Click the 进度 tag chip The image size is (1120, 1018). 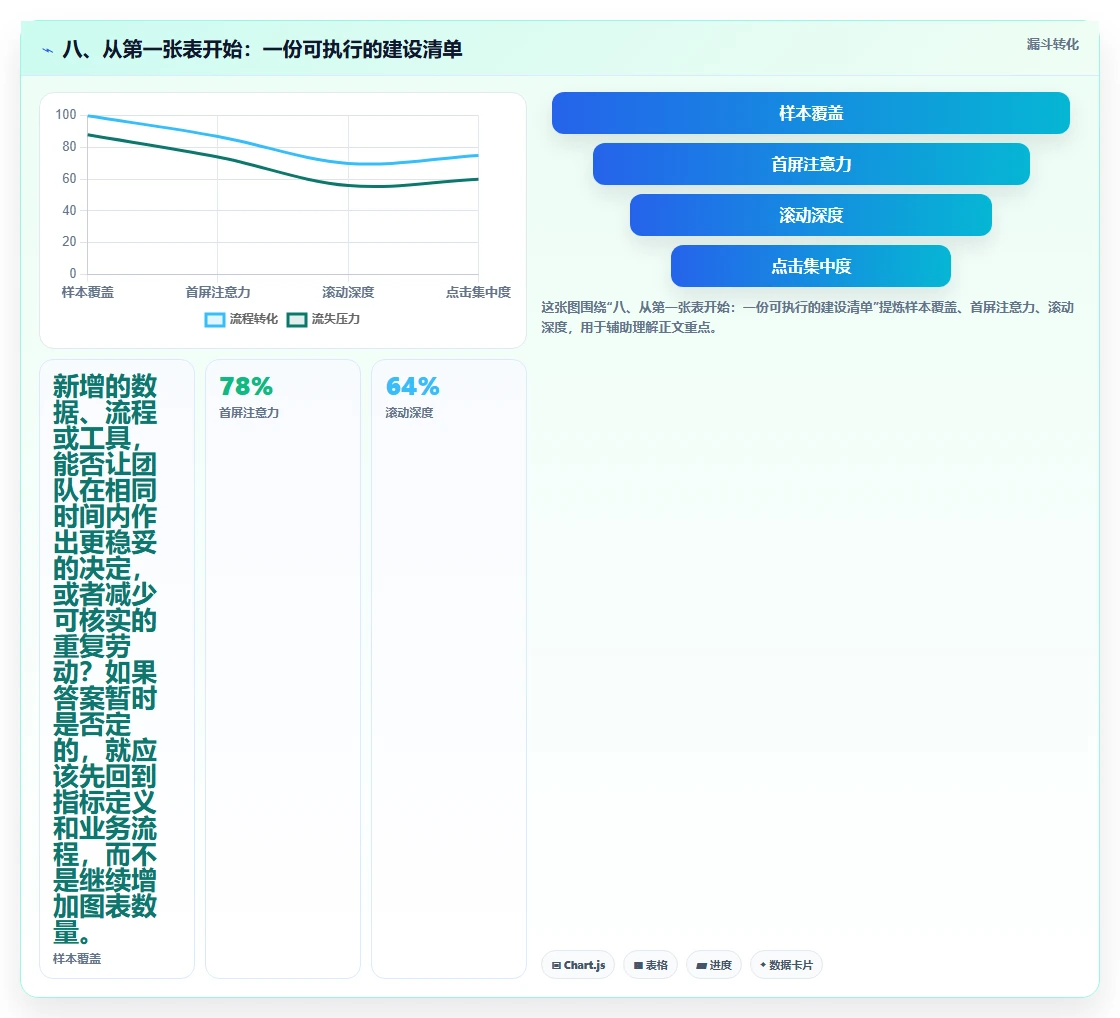point(714,965)
